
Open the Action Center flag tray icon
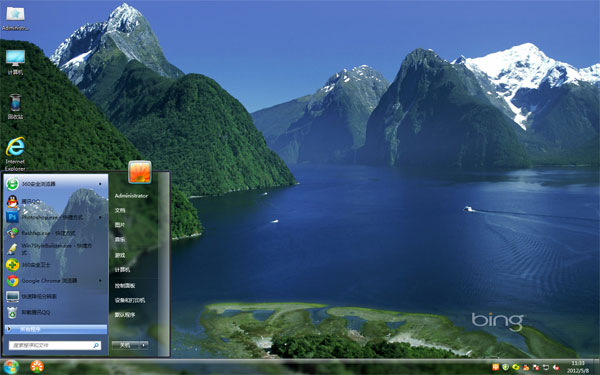(x=536, y=367)
